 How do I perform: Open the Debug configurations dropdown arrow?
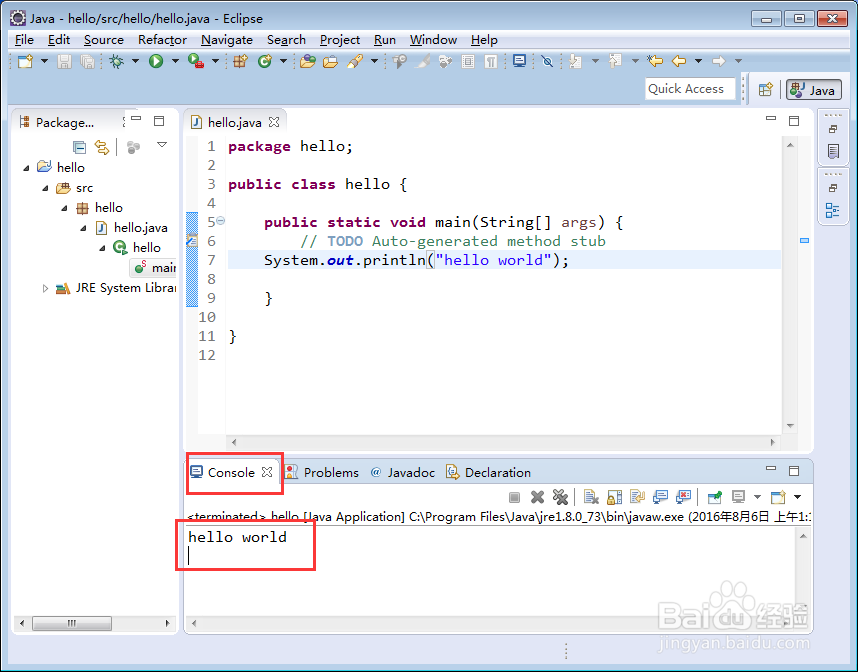[x=135, y=61]
